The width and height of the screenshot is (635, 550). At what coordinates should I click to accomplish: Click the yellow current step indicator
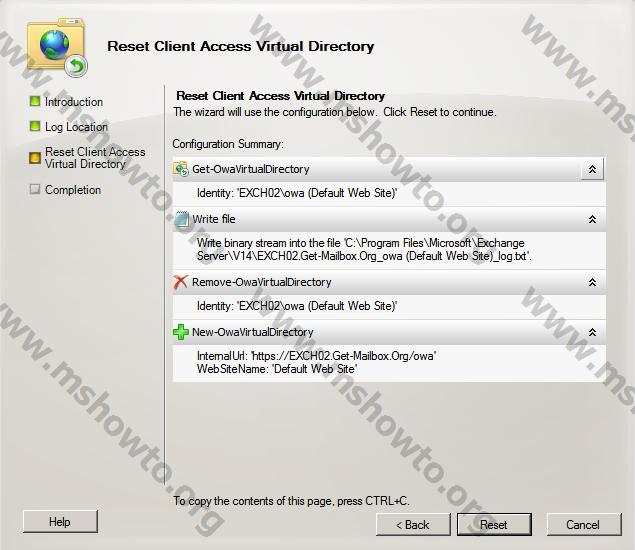(x=35, y=158)
